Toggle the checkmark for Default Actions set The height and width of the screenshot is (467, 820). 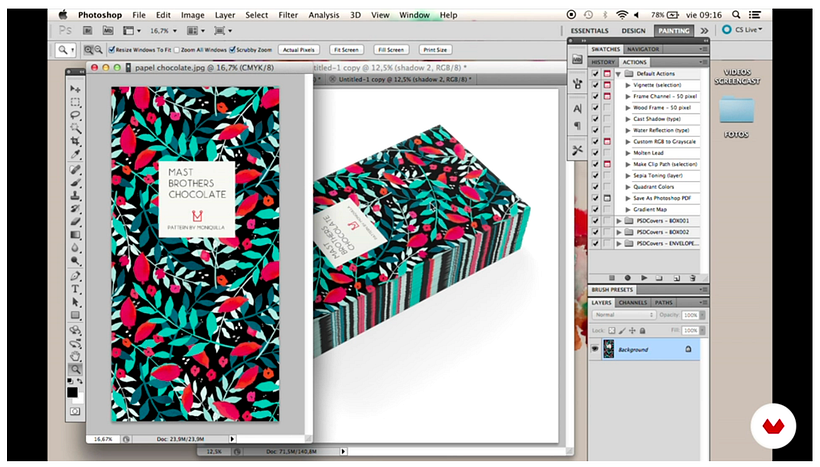click(x=595, y=74)
